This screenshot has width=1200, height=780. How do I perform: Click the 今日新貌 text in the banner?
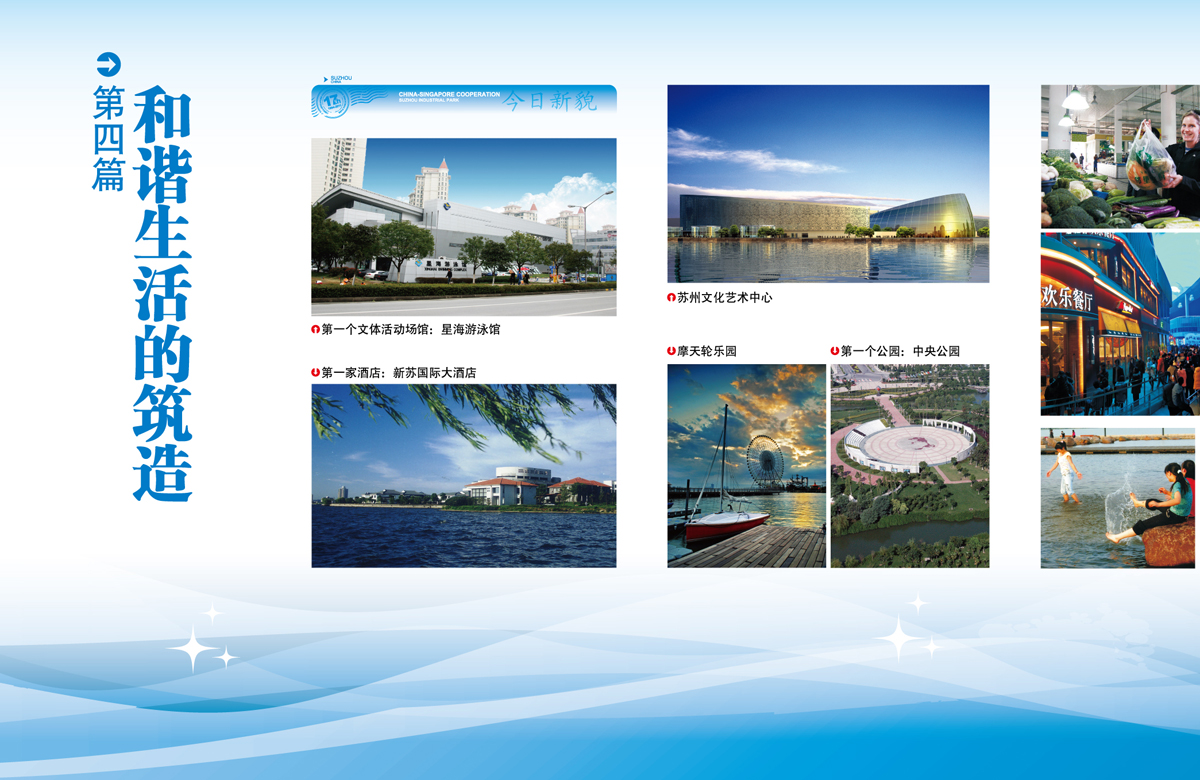click(548, 102)
